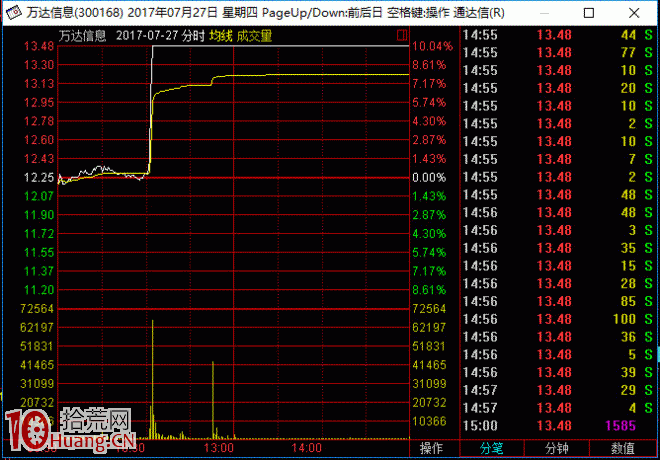660x460 pixels.
Task: Select the 14:56 trade row with volume 100
Action: pyautogui.click(x=558, y=319)
